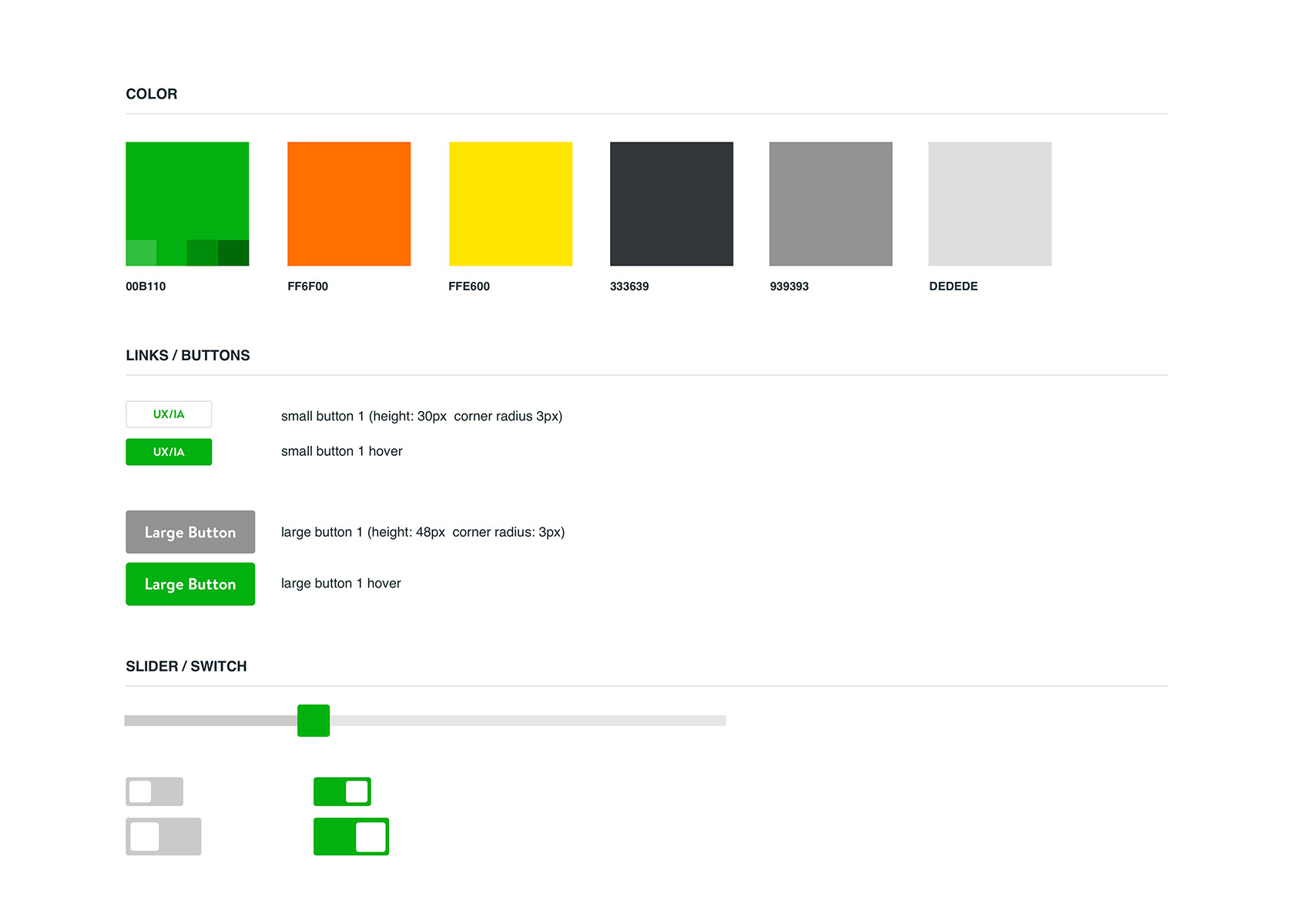The height and width of the screenshot is (924, 1294).
Task: Click the outlined white UX/IA small button
Action: coord(169,414)
